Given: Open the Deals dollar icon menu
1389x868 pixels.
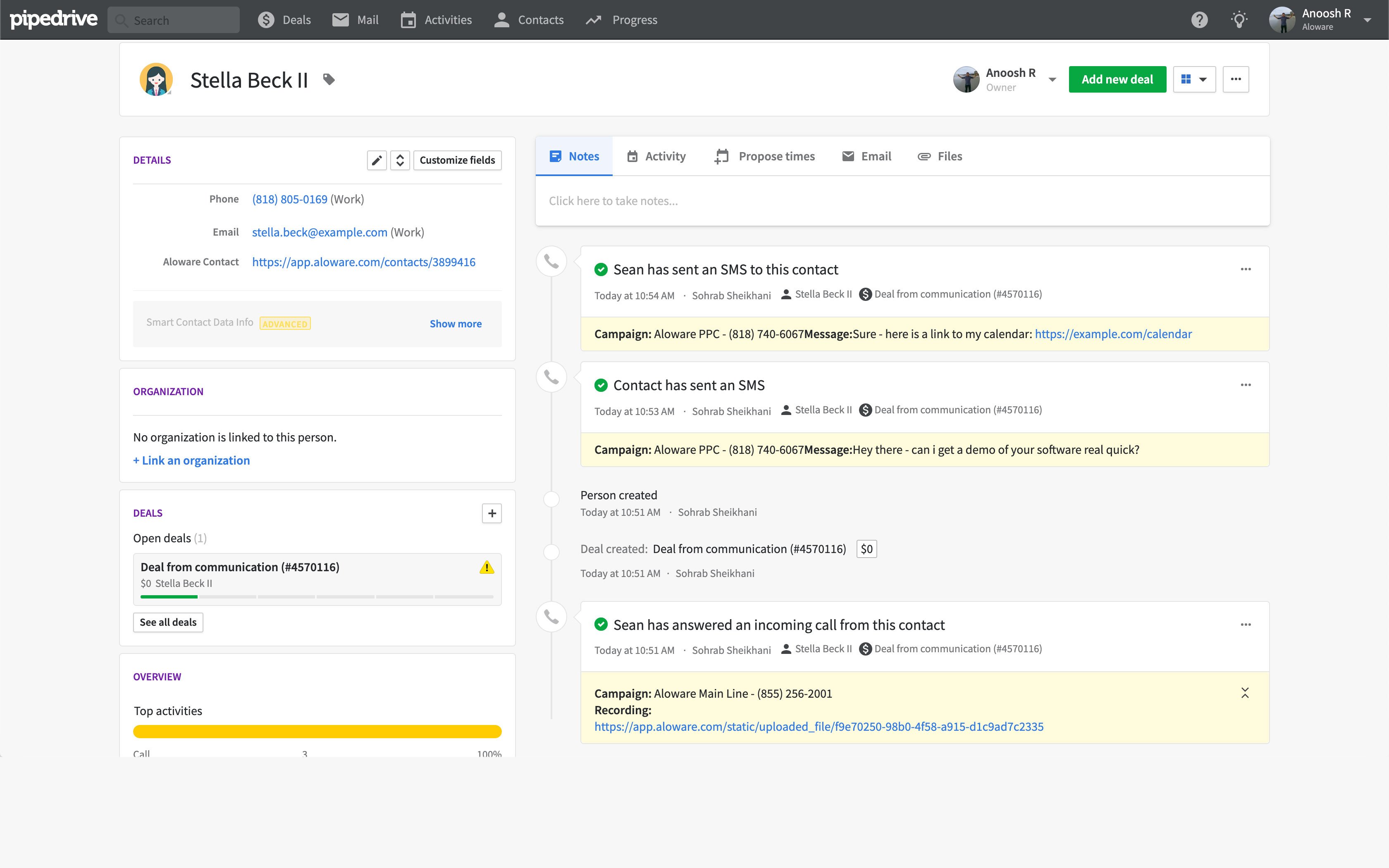Looking at the screenshot, I should click(284, 20).
